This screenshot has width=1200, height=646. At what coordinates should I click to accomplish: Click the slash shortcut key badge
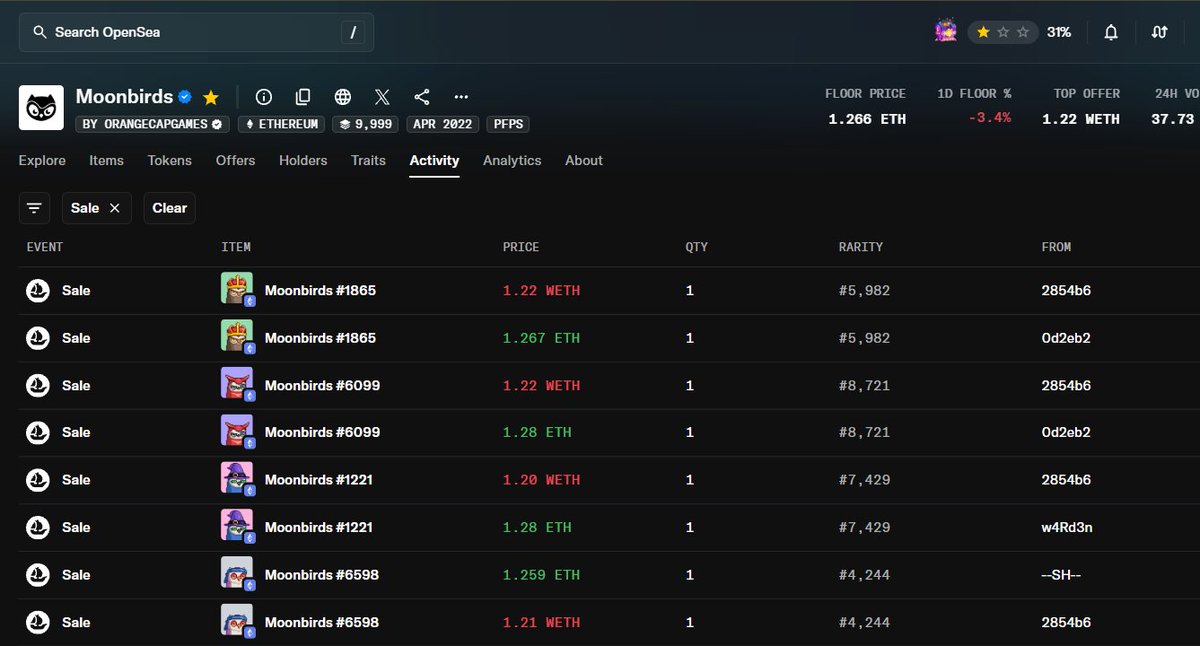[352, 33]
